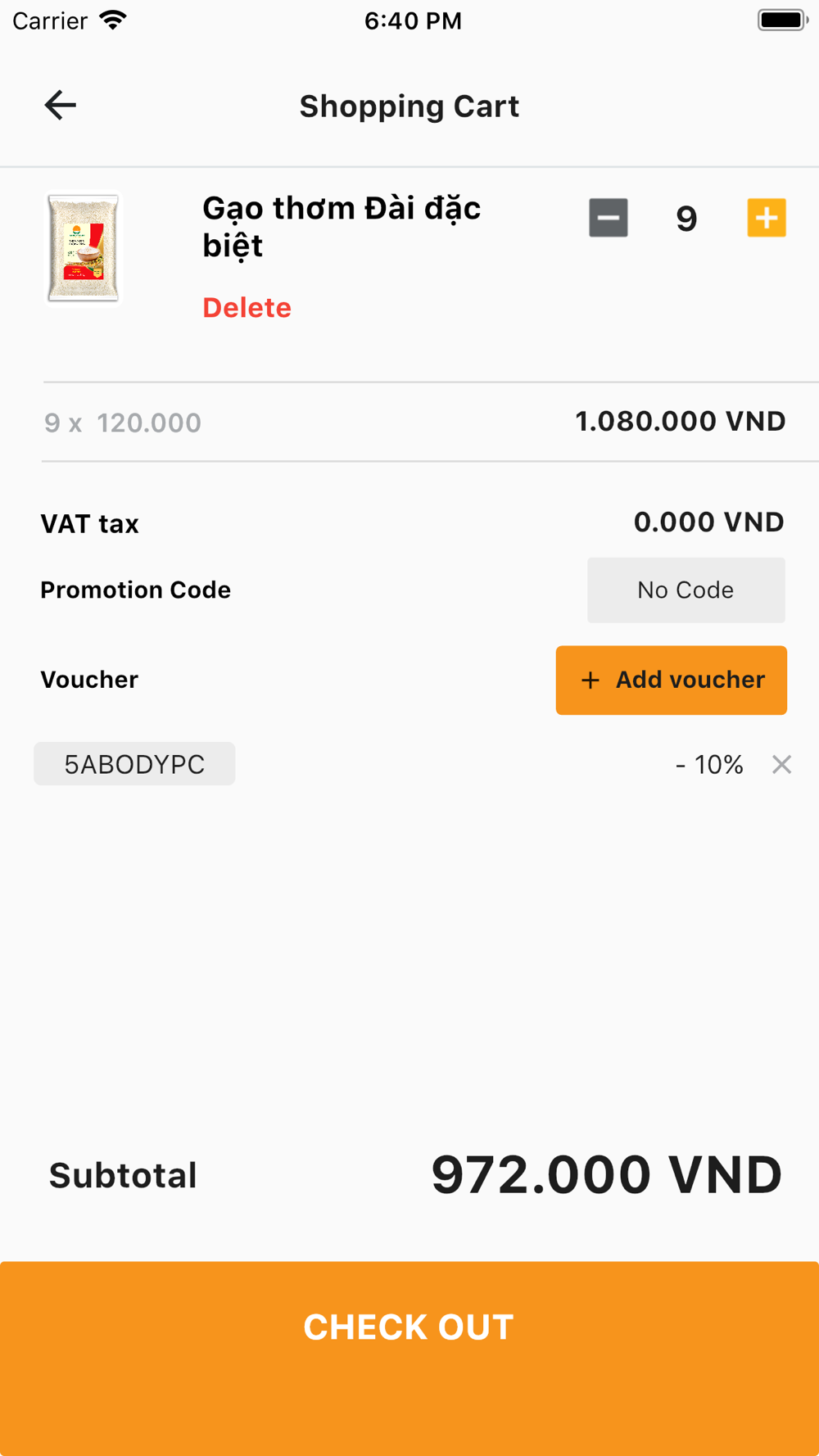Tap the 972.000 VND subtotal amount

606,1175
